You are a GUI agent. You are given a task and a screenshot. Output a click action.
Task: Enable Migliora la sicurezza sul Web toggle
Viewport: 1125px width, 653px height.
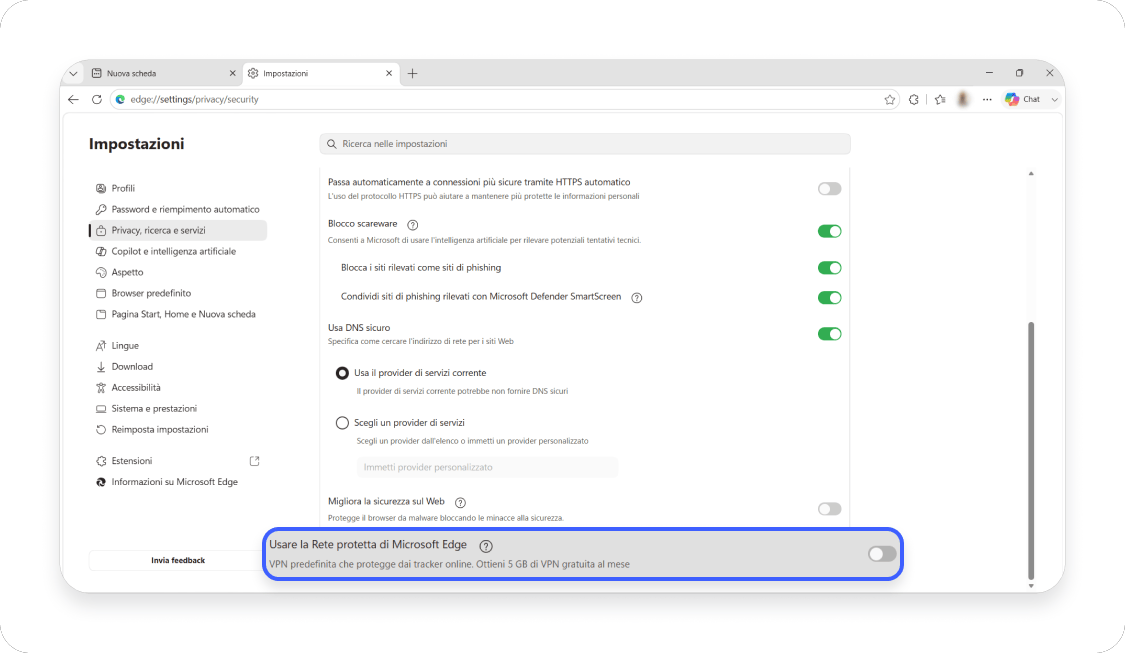click(x=829, y=509)
